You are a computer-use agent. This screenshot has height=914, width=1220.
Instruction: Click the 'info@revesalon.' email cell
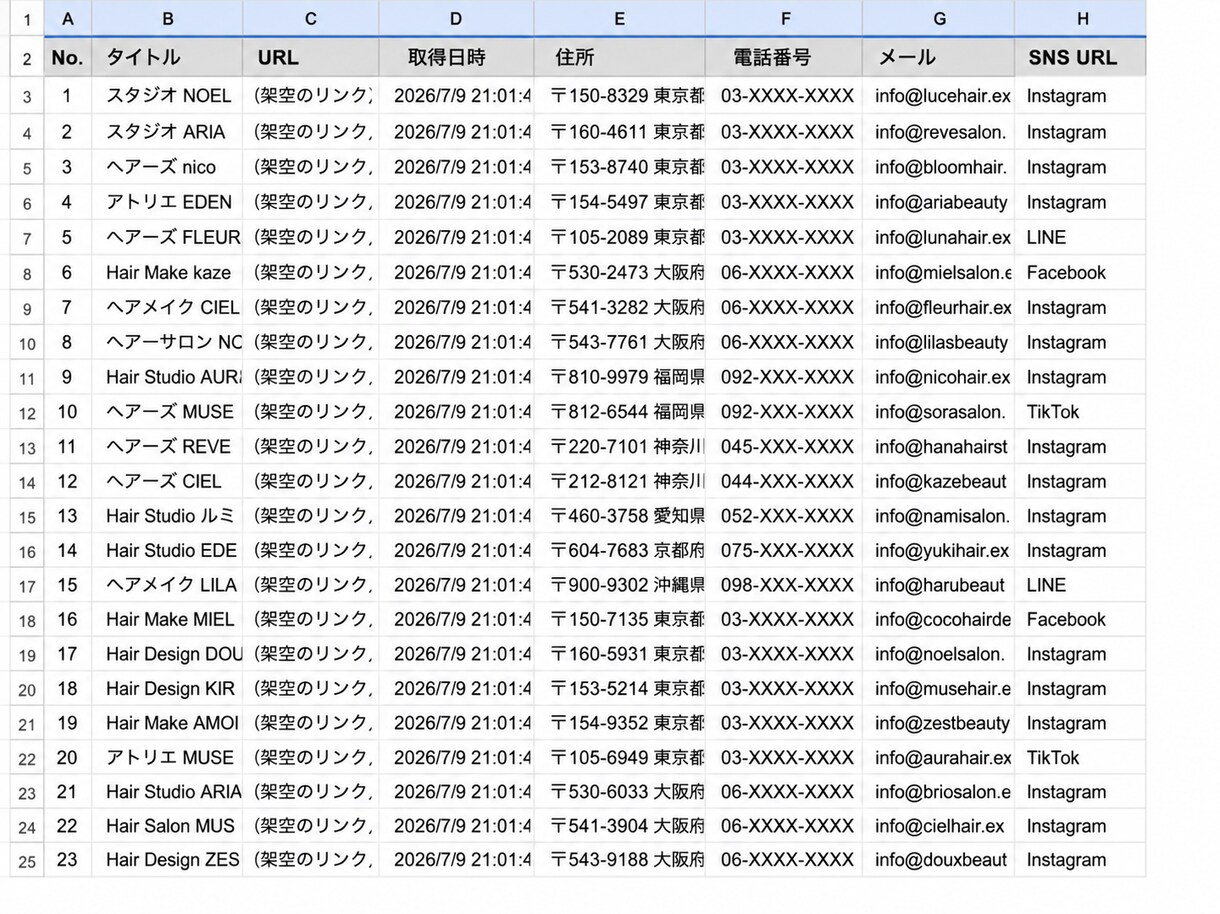939,132
